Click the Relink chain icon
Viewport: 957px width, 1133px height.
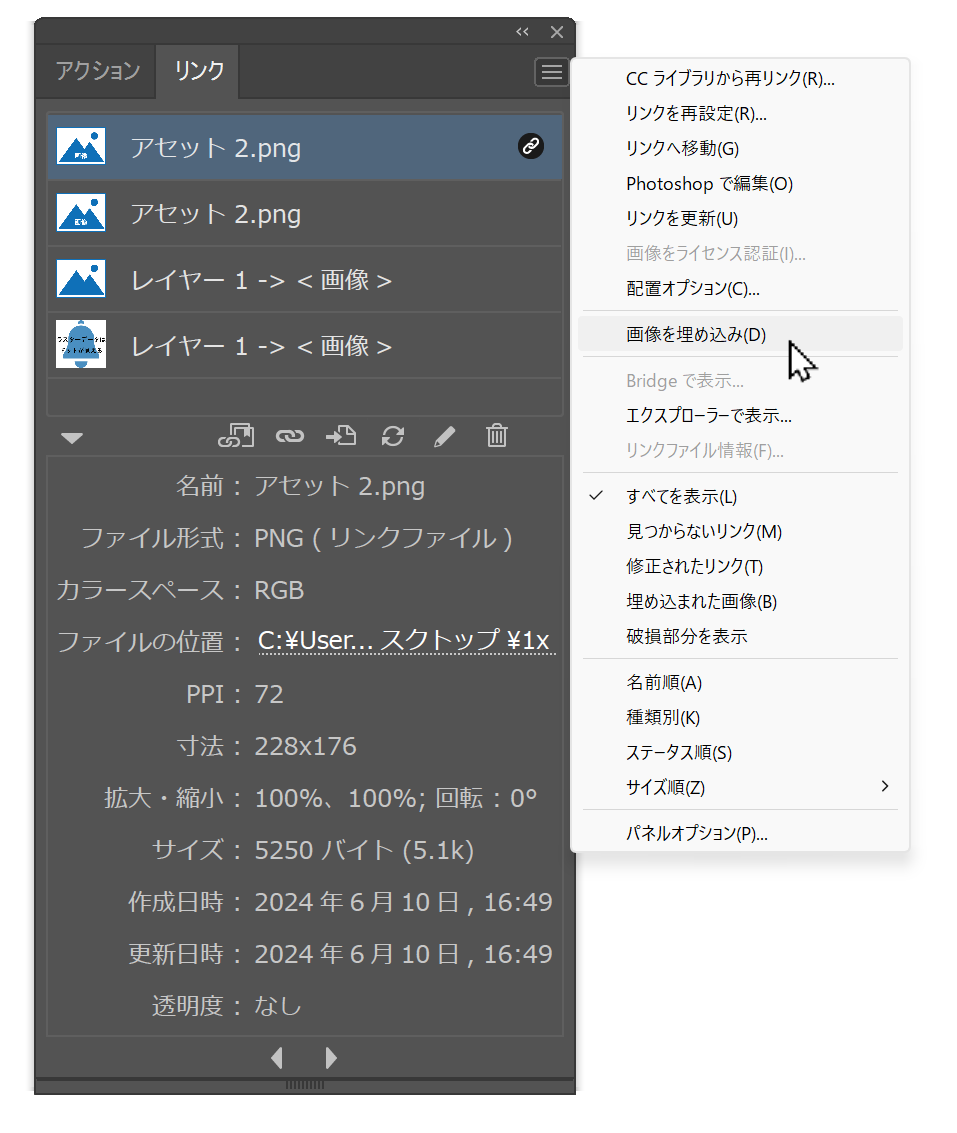pyautogui.click(x=289, y=437)
